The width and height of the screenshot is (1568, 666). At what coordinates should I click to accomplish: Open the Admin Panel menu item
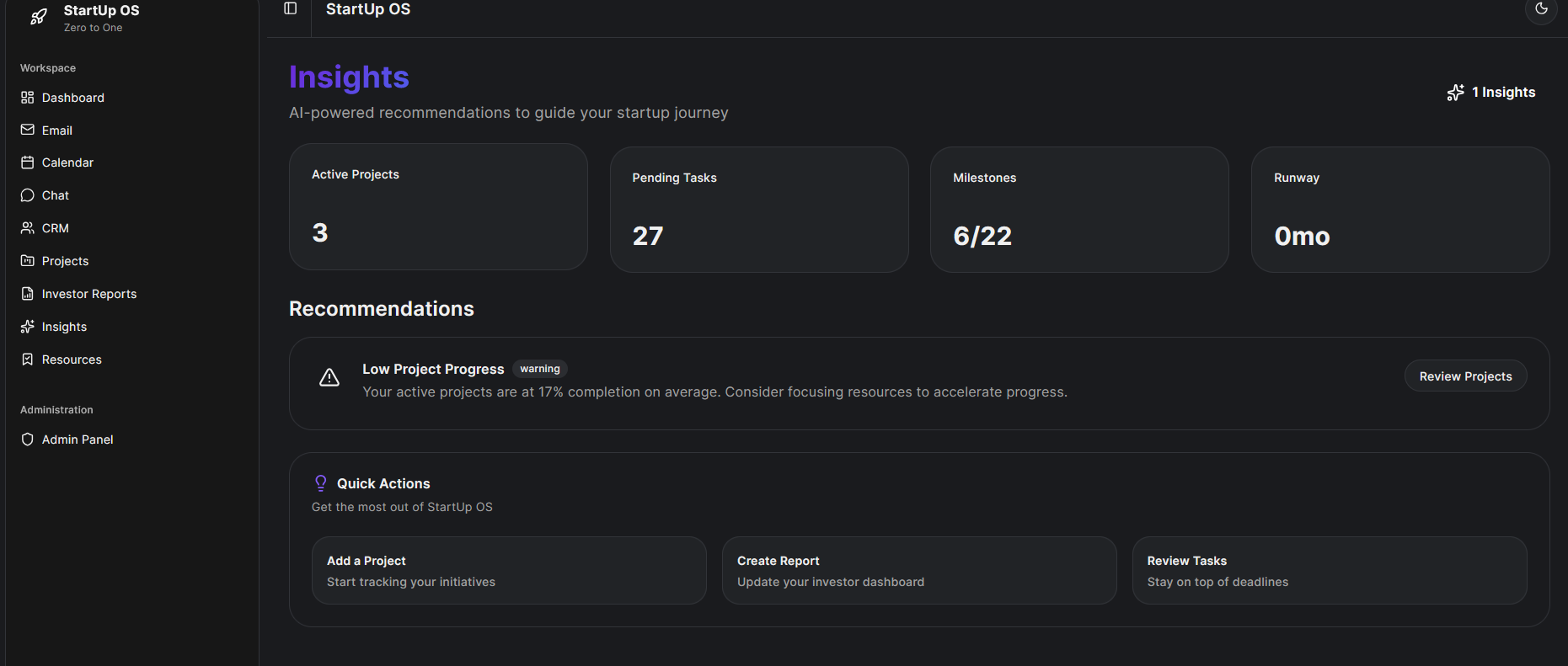coord(77,440)
